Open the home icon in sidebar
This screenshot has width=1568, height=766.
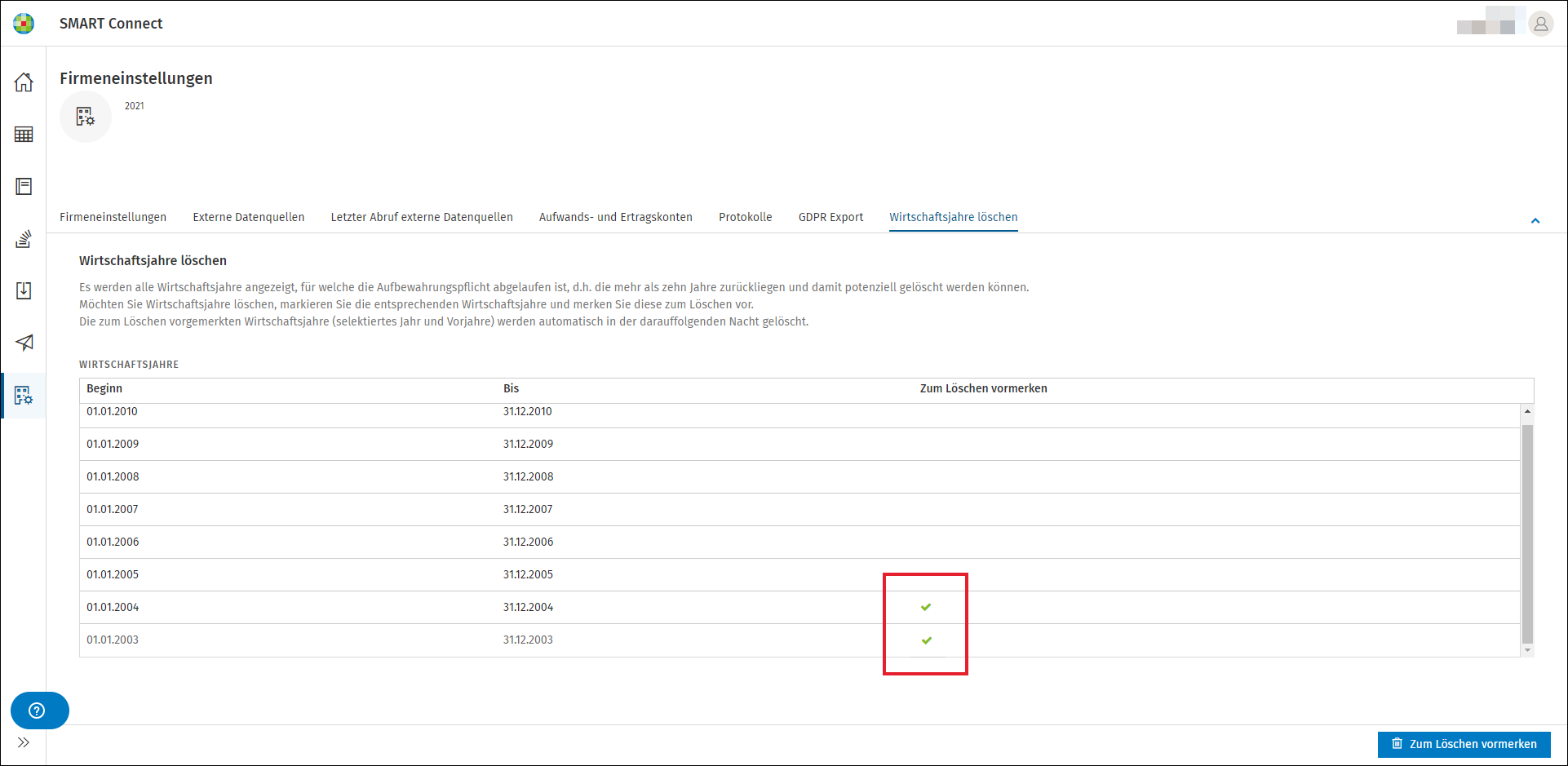pyautogui.click(x=24, y=82)
